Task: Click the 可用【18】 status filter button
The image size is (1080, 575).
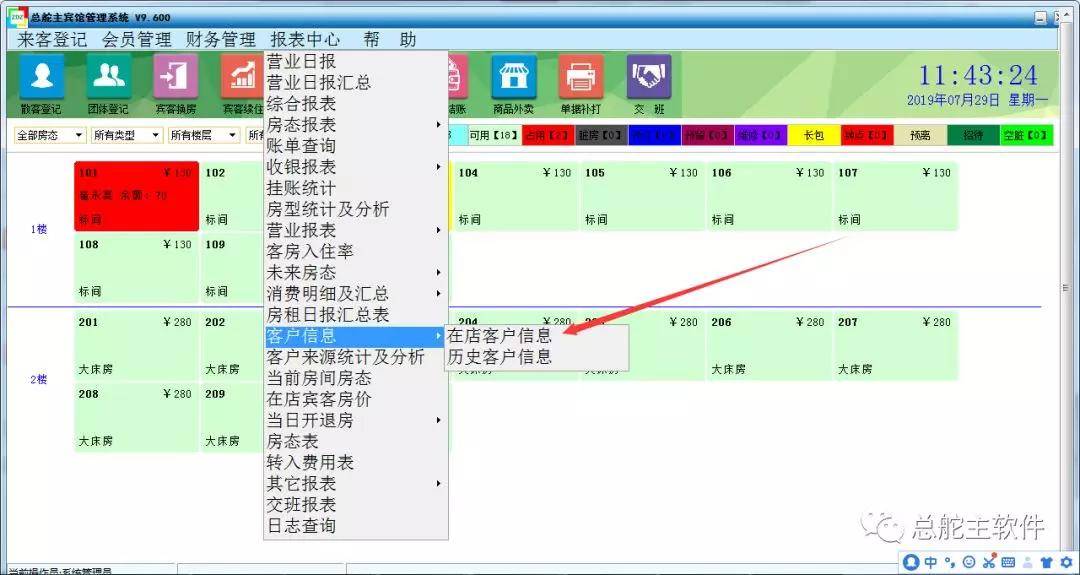Action: [x=492, y=135]
